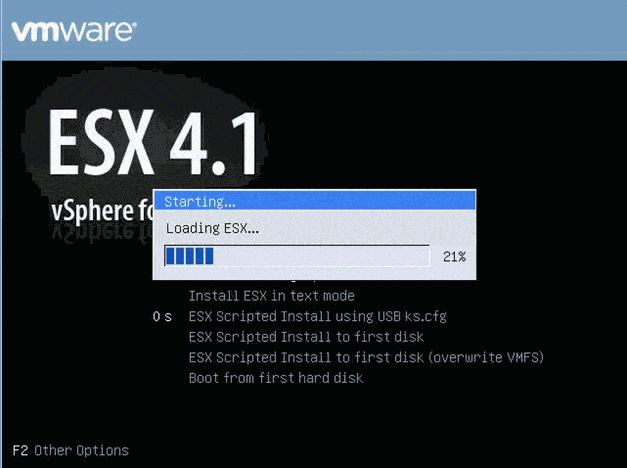Select ESX Scripted Install using USB ks.cfg
Image resolution: width=627 pixels, height=468 pixels.
317,316
